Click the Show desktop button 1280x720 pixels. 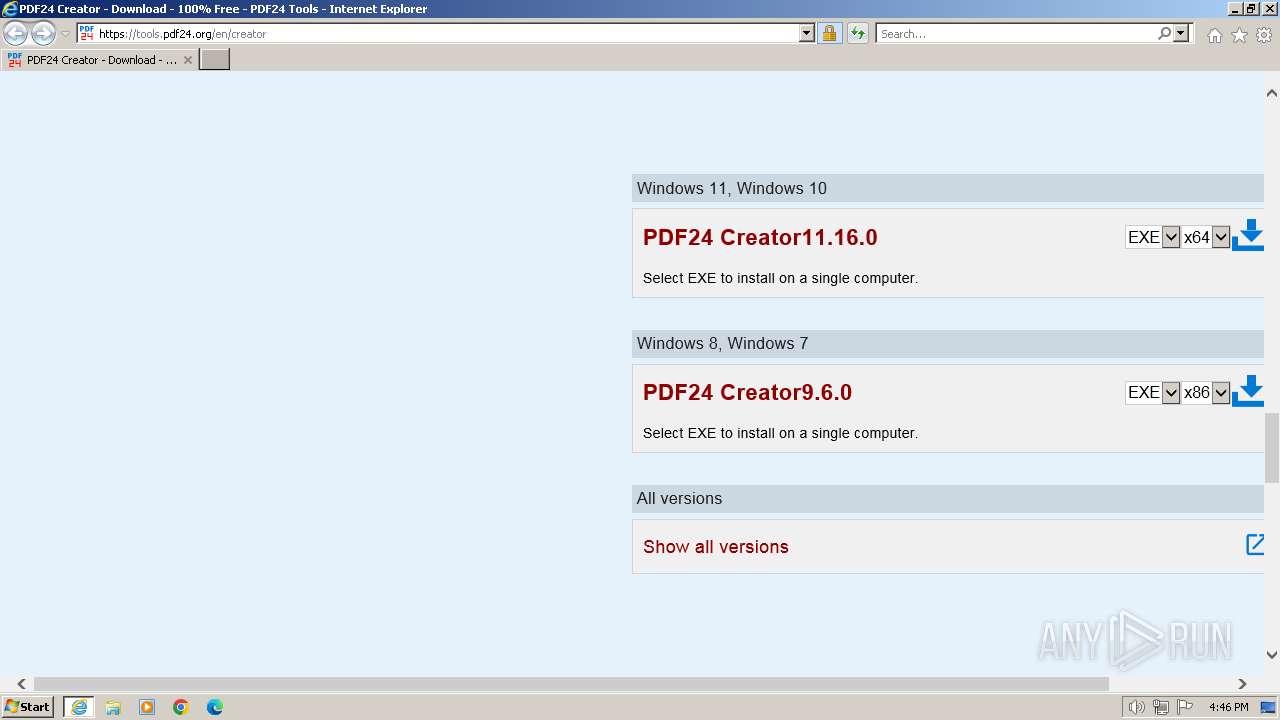(x=1269, y=707)
